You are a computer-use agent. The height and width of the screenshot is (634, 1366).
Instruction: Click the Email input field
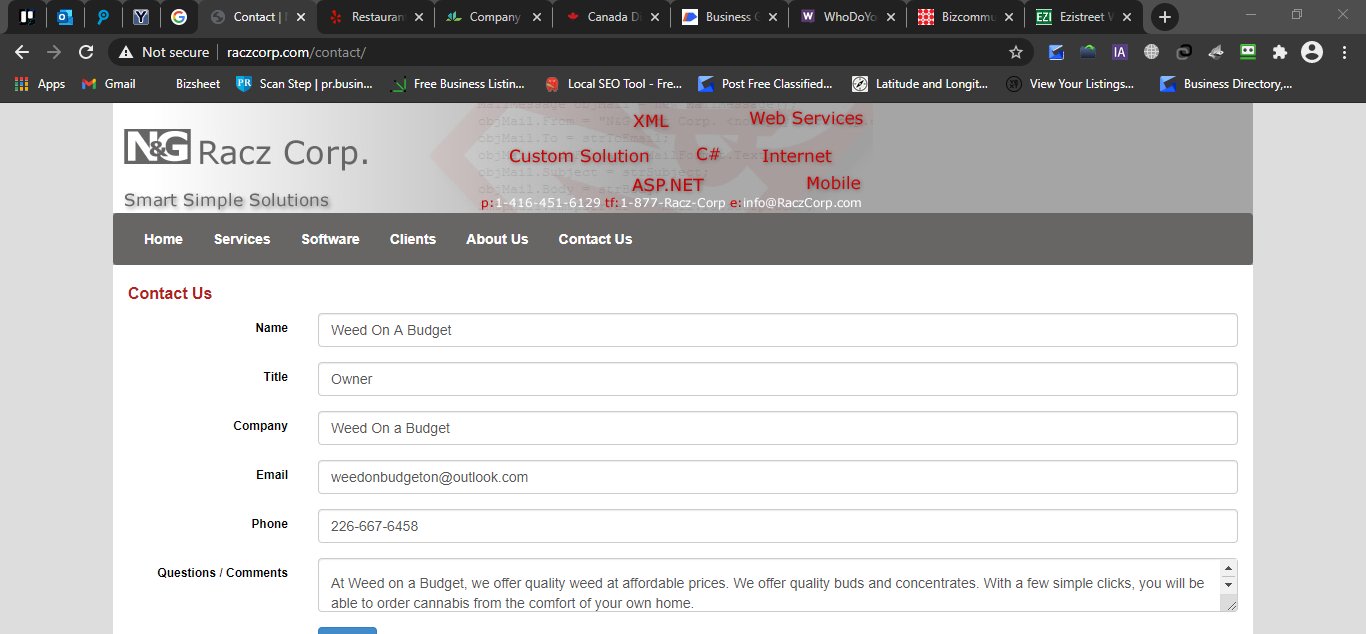pyautogui.click(x=777, y=477)
